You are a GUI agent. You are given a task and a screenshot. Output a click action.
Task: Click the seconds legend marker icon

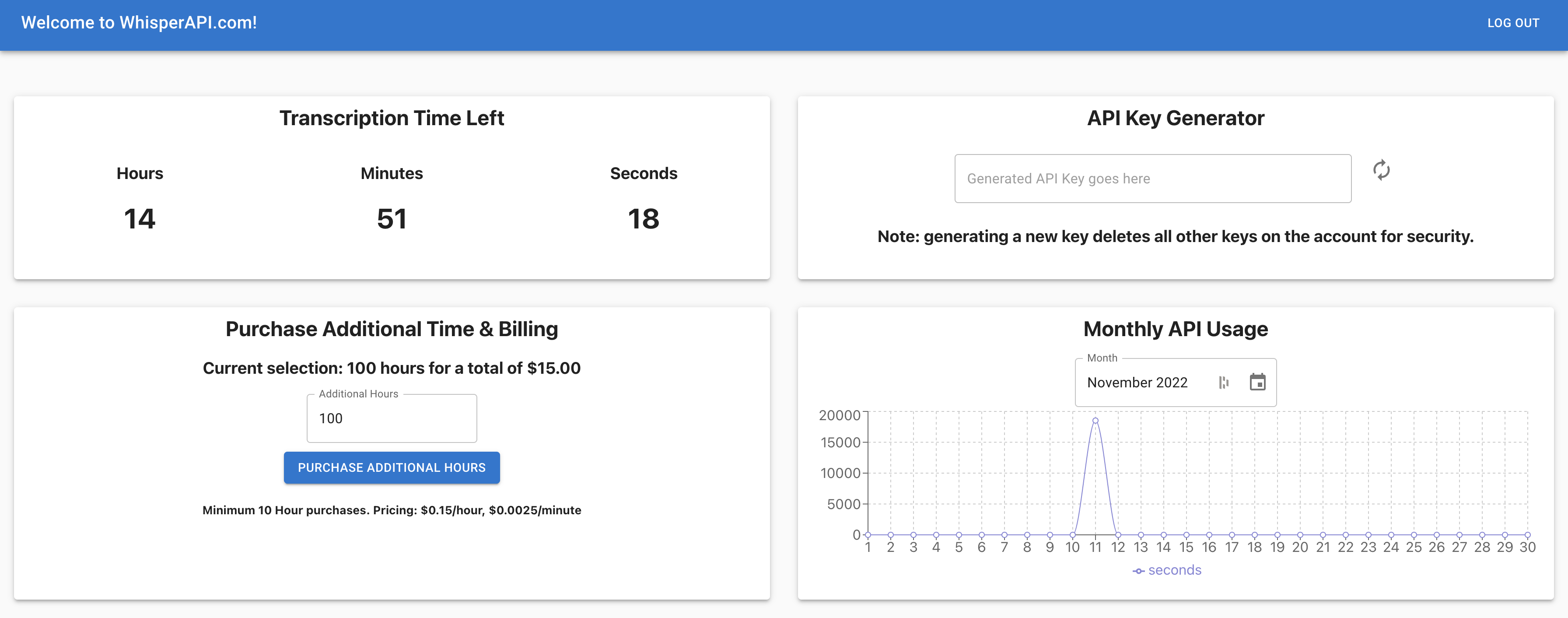click(x=1138, y=571)
